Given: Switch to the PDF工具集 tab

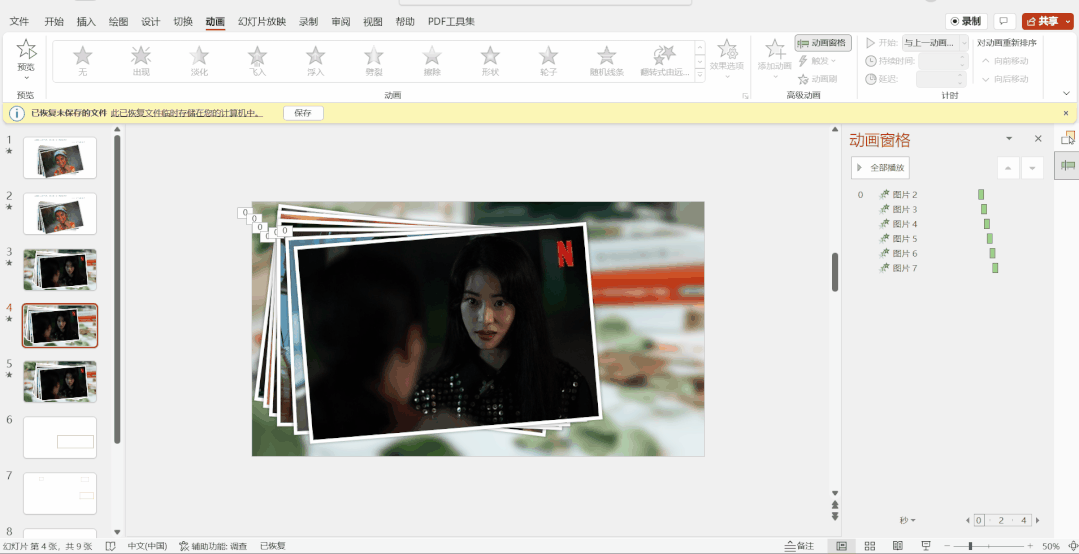Looking at the screenshot, I should (x=451, y=21).
